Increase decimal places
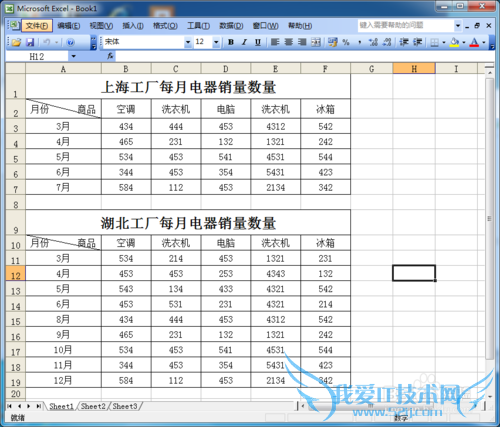500x427 pixels. click(x=373, y=42)
